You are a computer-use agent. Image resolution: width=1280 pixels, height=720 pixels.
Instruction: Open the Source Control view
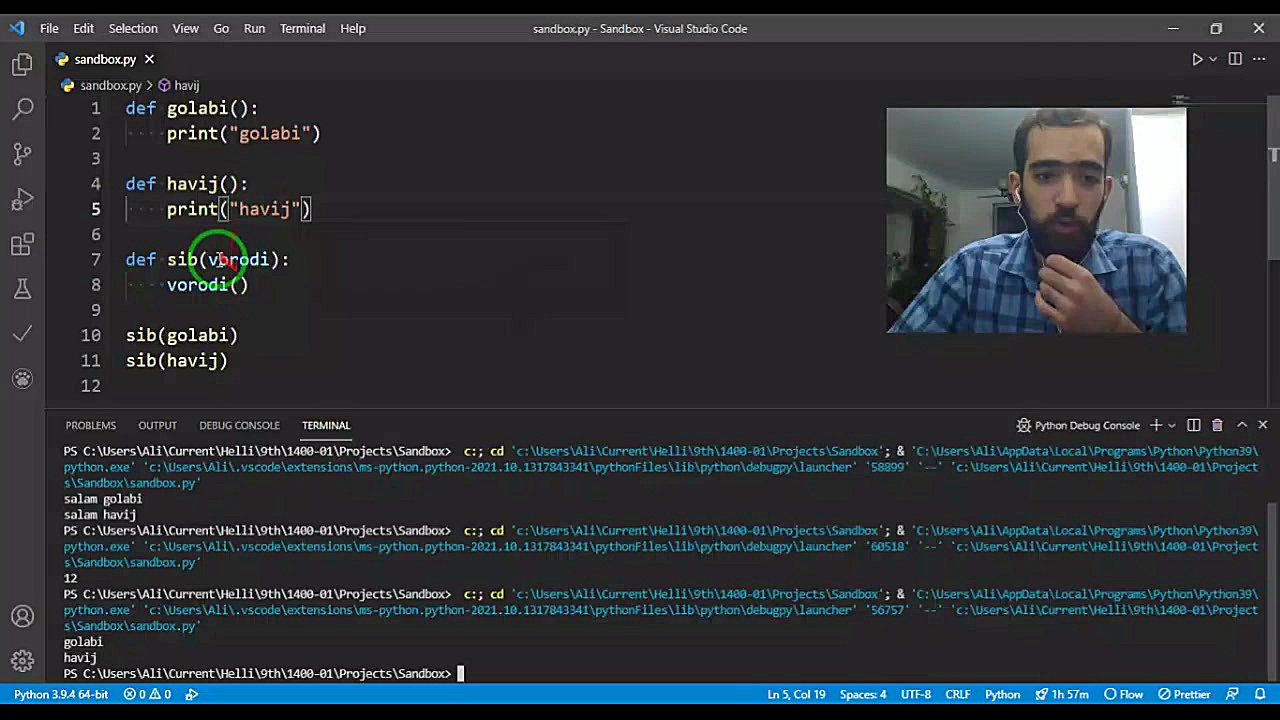pyautogui.click(x=22, y=154)
